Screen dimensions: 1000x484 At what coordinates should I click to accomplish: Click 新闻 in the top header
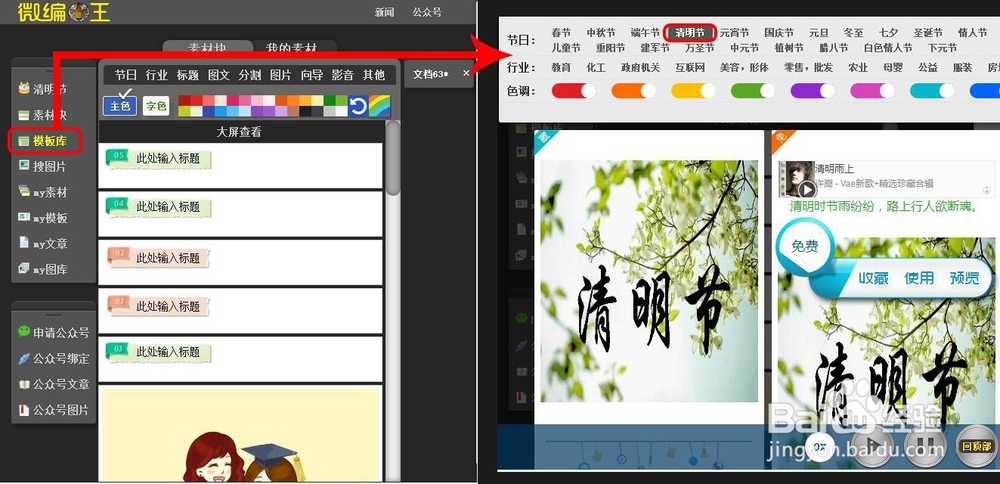coord(385,12)
